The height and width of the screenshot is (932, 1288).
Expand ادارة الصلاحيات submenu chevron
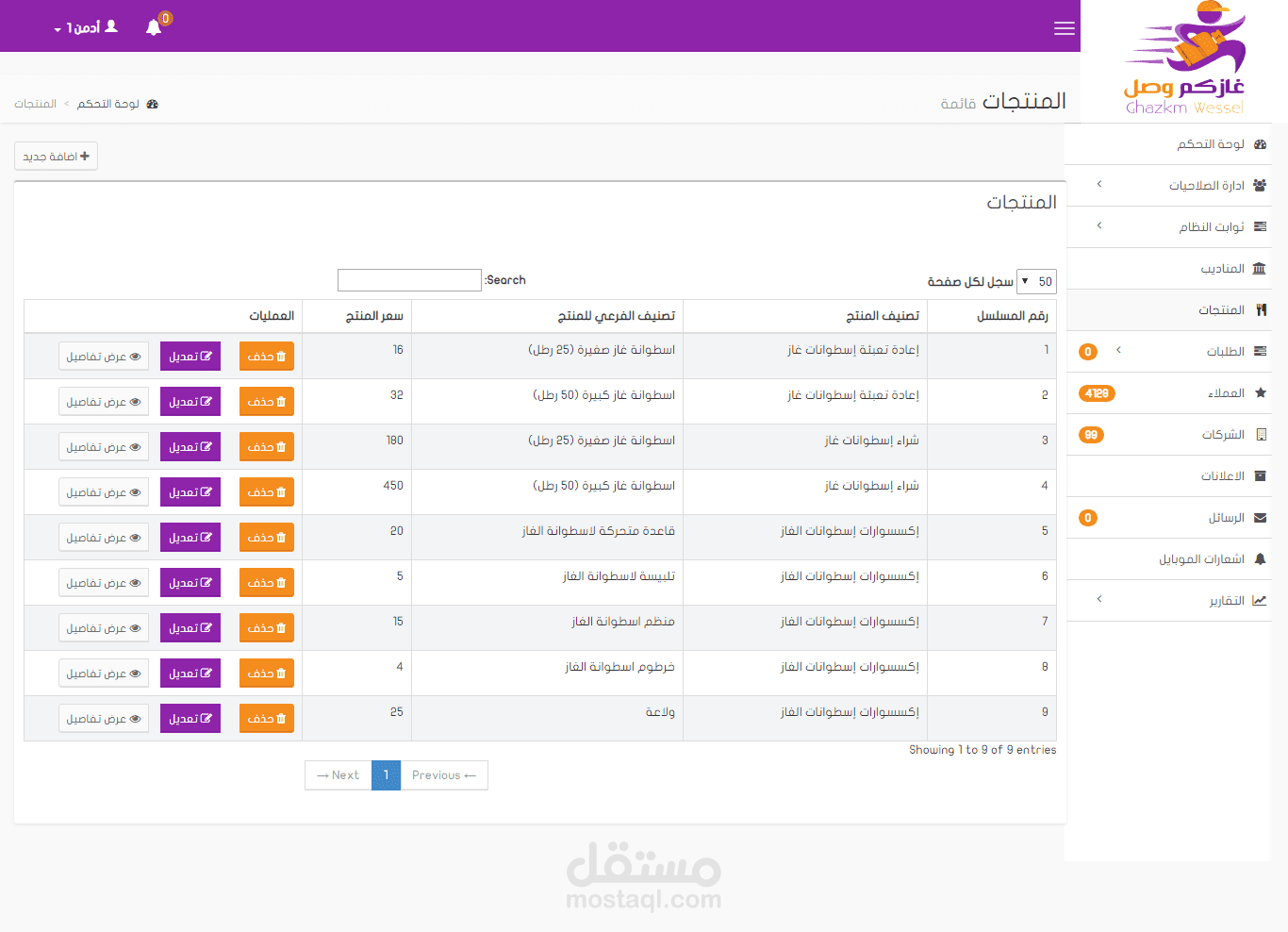[x=1099, y=184]
